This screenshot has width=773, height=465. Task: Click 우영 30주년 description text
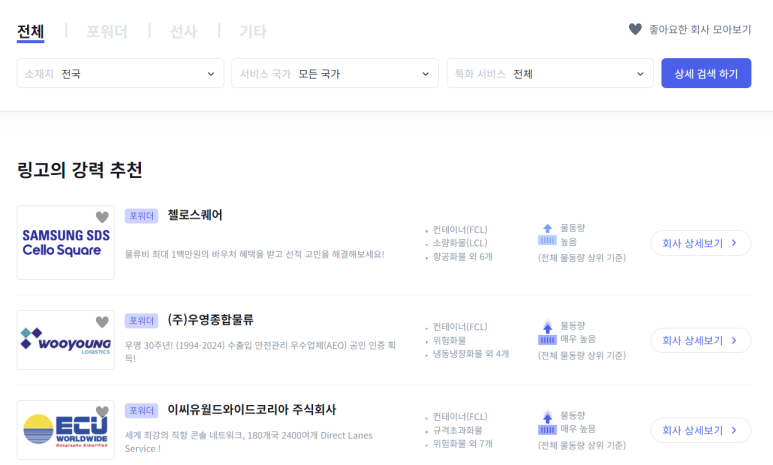[x=260, y=352]
